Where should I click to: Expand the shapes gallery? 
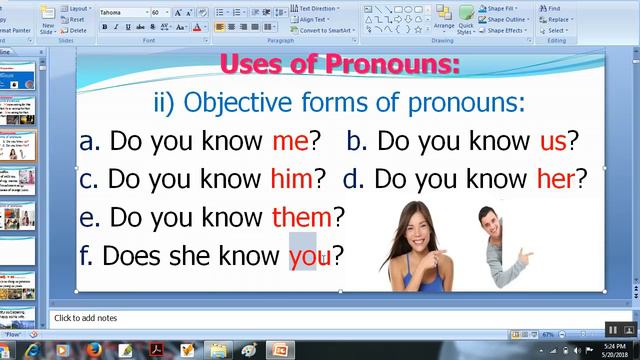428,29
